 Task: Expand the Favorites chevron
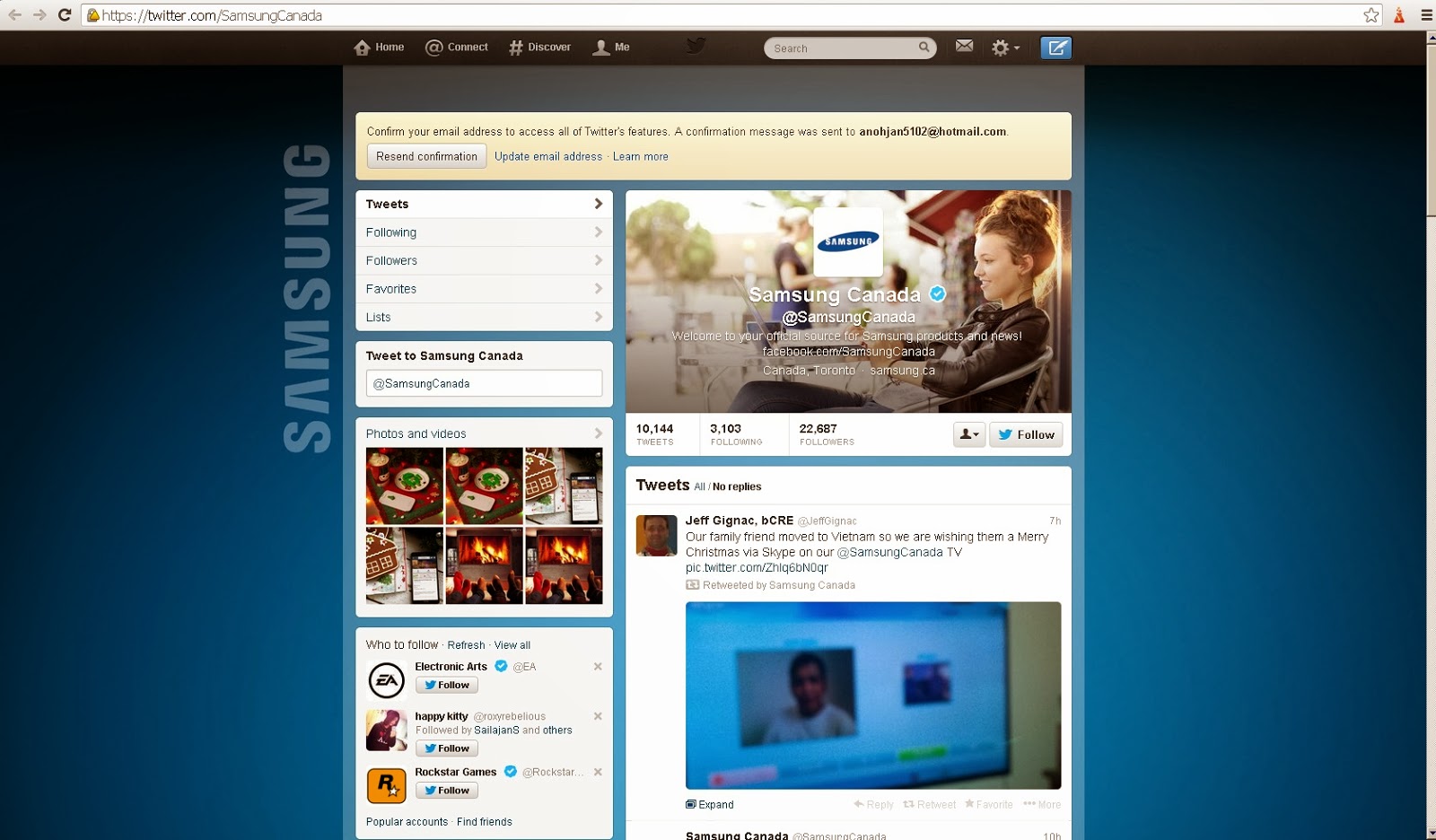(x=599, y=288)
